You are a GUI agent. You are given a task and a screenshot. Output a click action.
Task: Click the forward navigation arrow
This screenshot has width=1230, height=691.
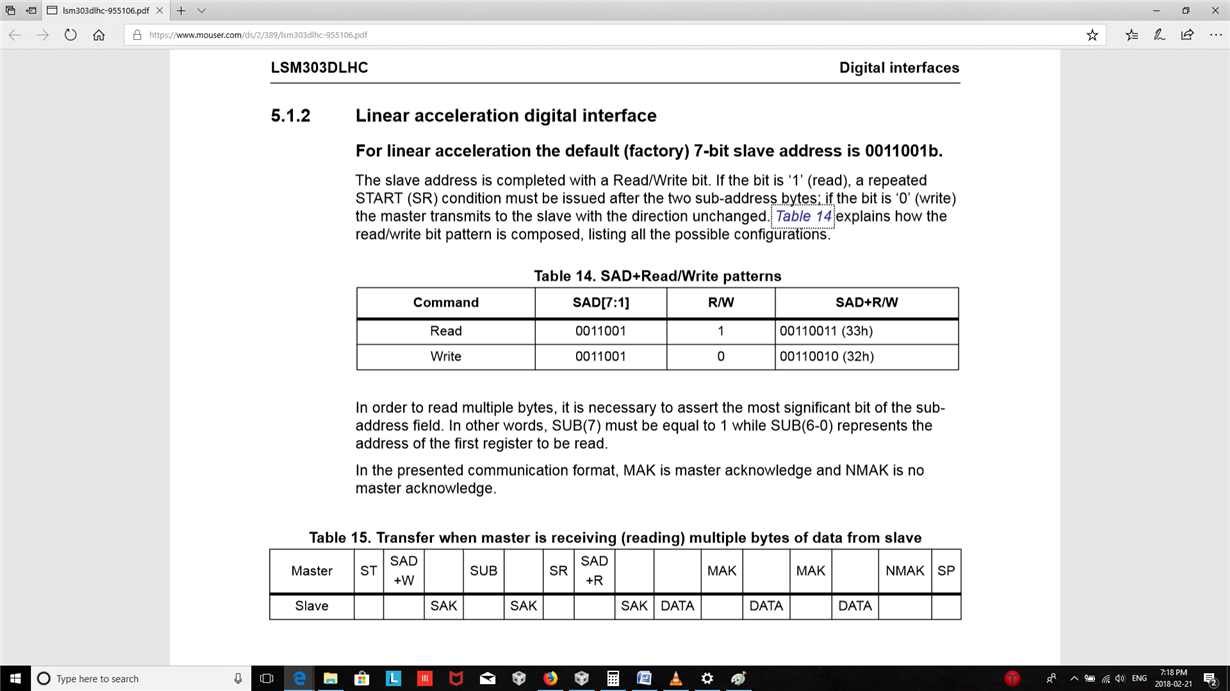(x=42, y=35)
